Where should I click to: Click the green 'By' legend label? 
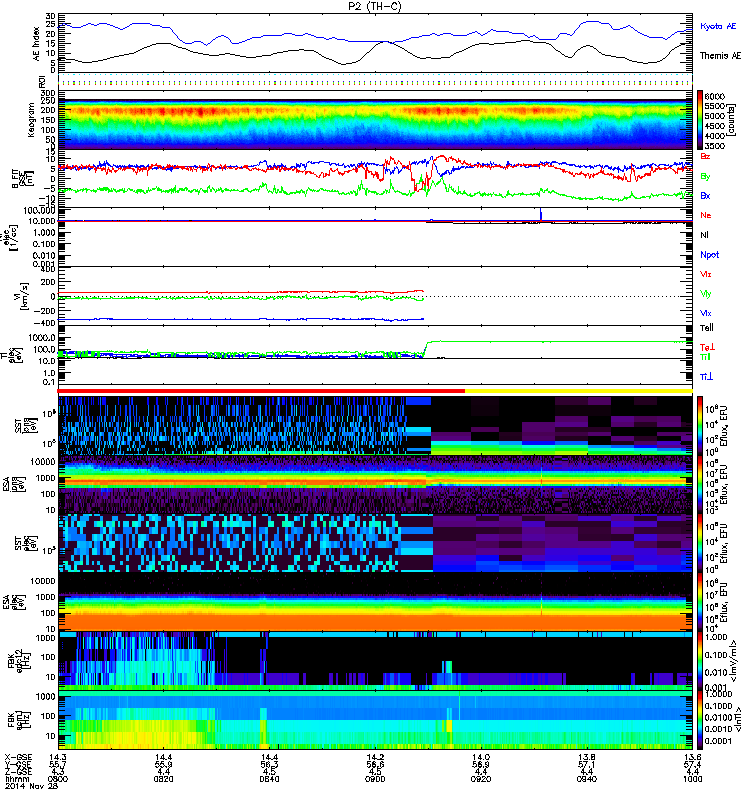[705, 177]
